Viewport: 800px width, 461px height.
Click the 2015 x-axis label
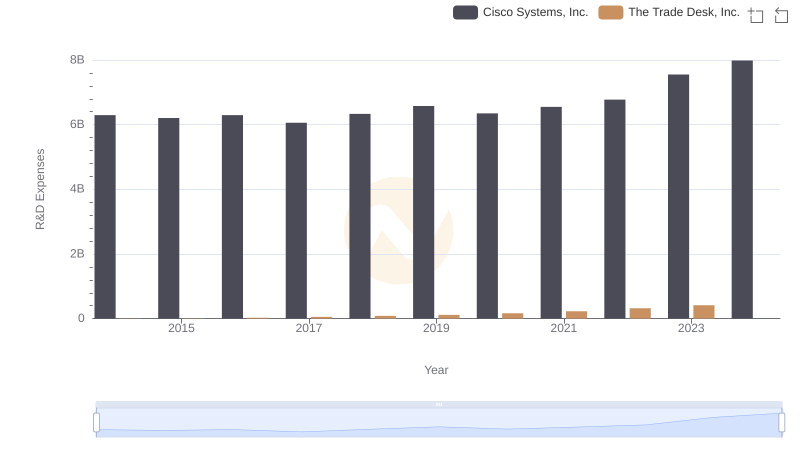(x=181, y=328)
